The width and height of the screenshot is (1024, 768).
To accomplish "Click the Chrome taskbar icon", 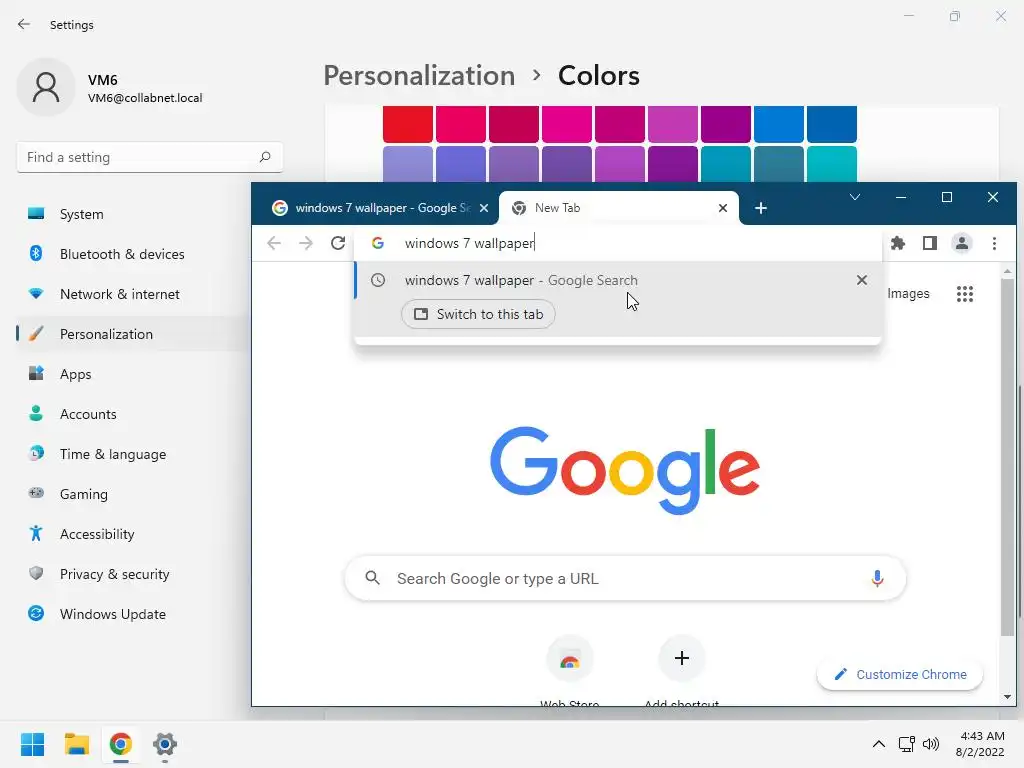I will pos(121,744).
